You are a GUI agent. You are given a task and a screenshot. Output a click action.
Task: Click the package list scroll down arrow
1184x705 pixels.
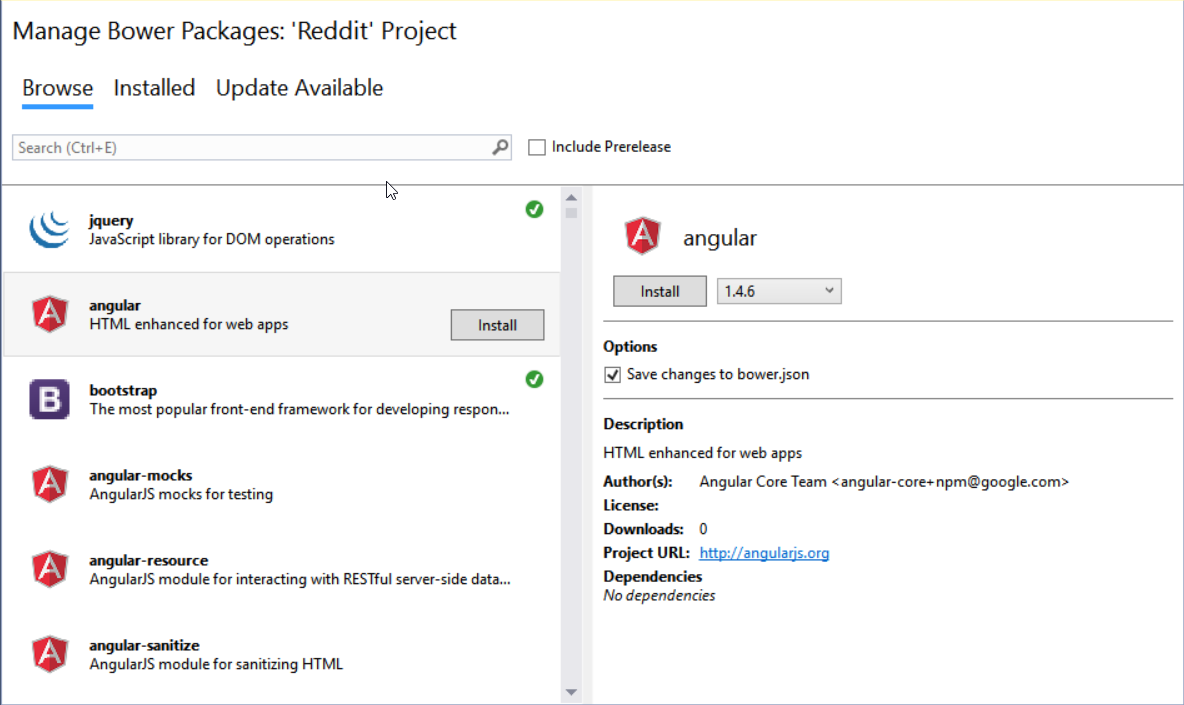(571, 692)
